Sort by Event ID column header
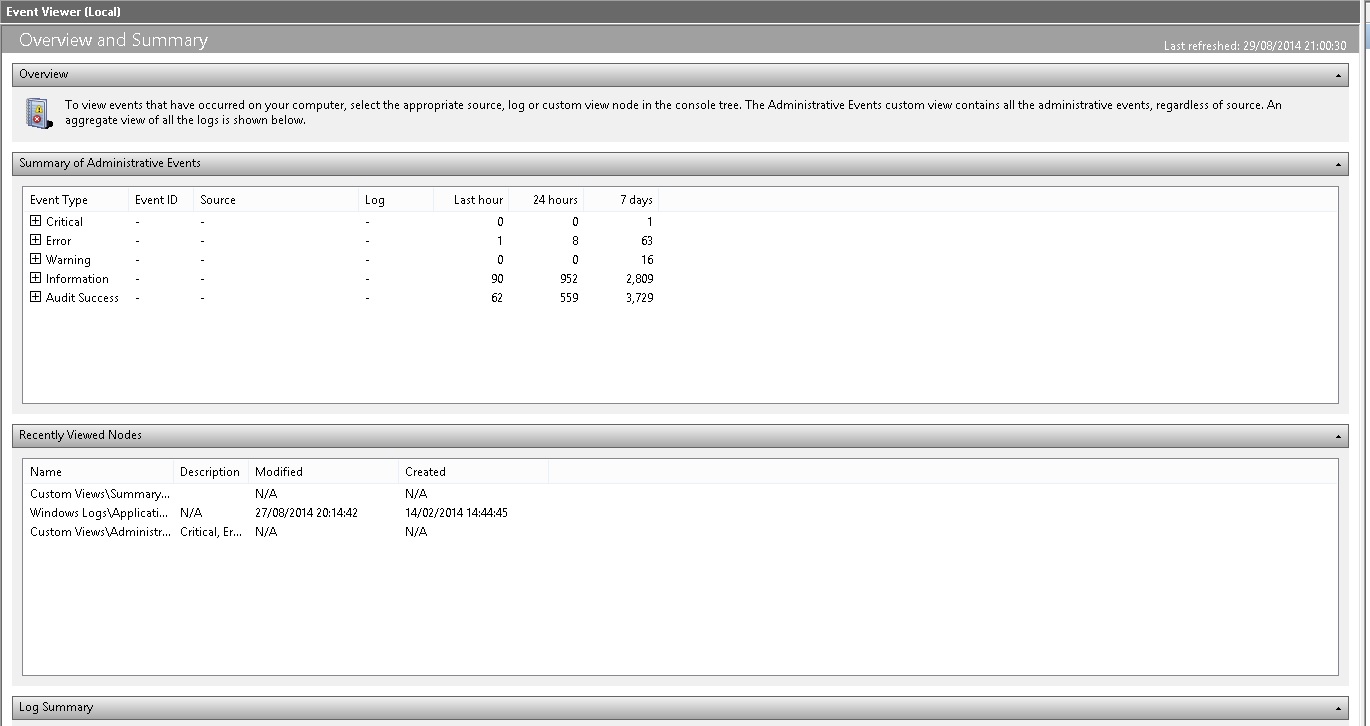1370x726 pixels. point(161,200)
